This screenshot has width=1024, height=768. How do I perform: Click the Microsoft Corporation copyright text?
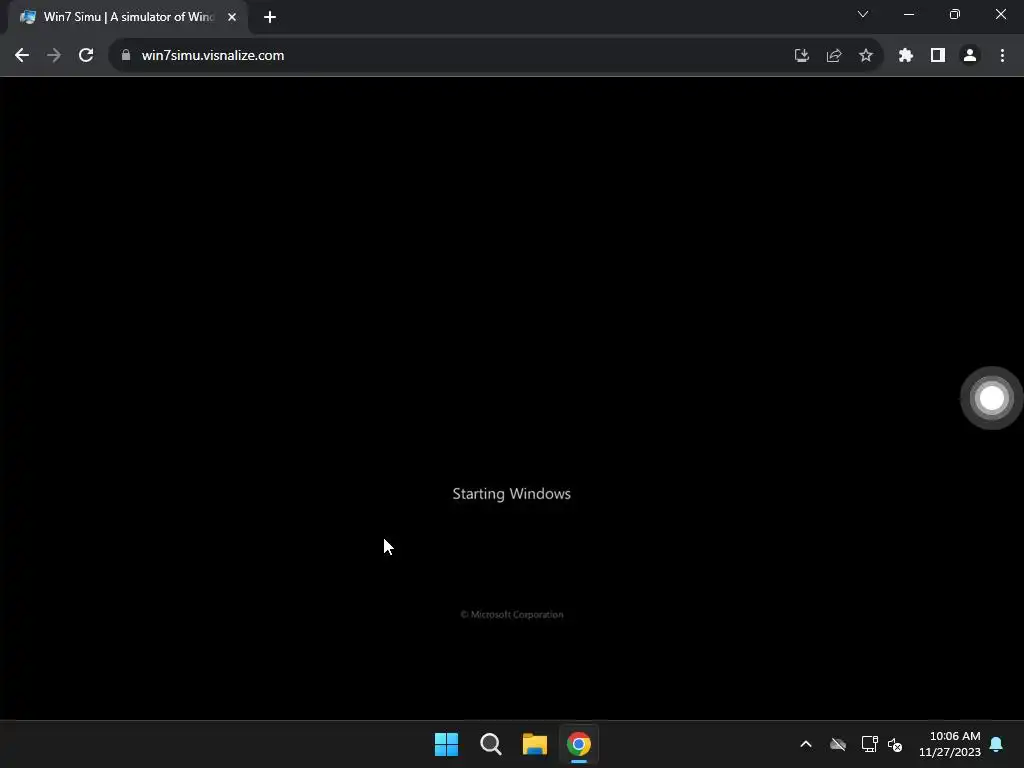coord(512,615)
